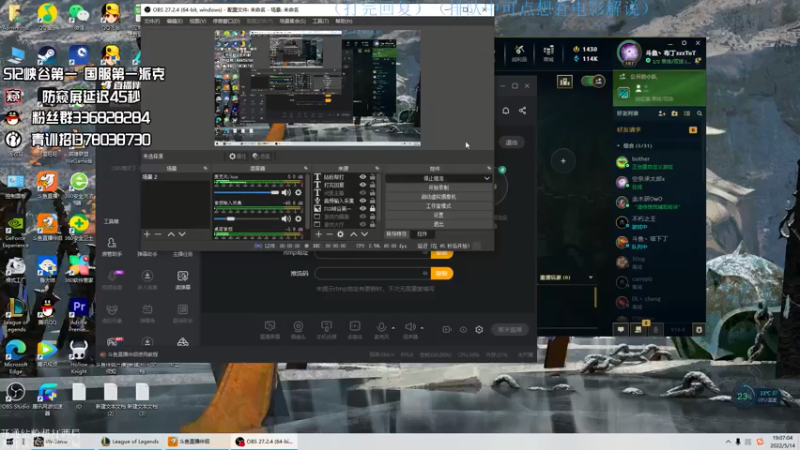The width and height of the screenshot is (800, 450).
Task: Add a new source in OBS sources panel
Action: (x=318, y=234)
